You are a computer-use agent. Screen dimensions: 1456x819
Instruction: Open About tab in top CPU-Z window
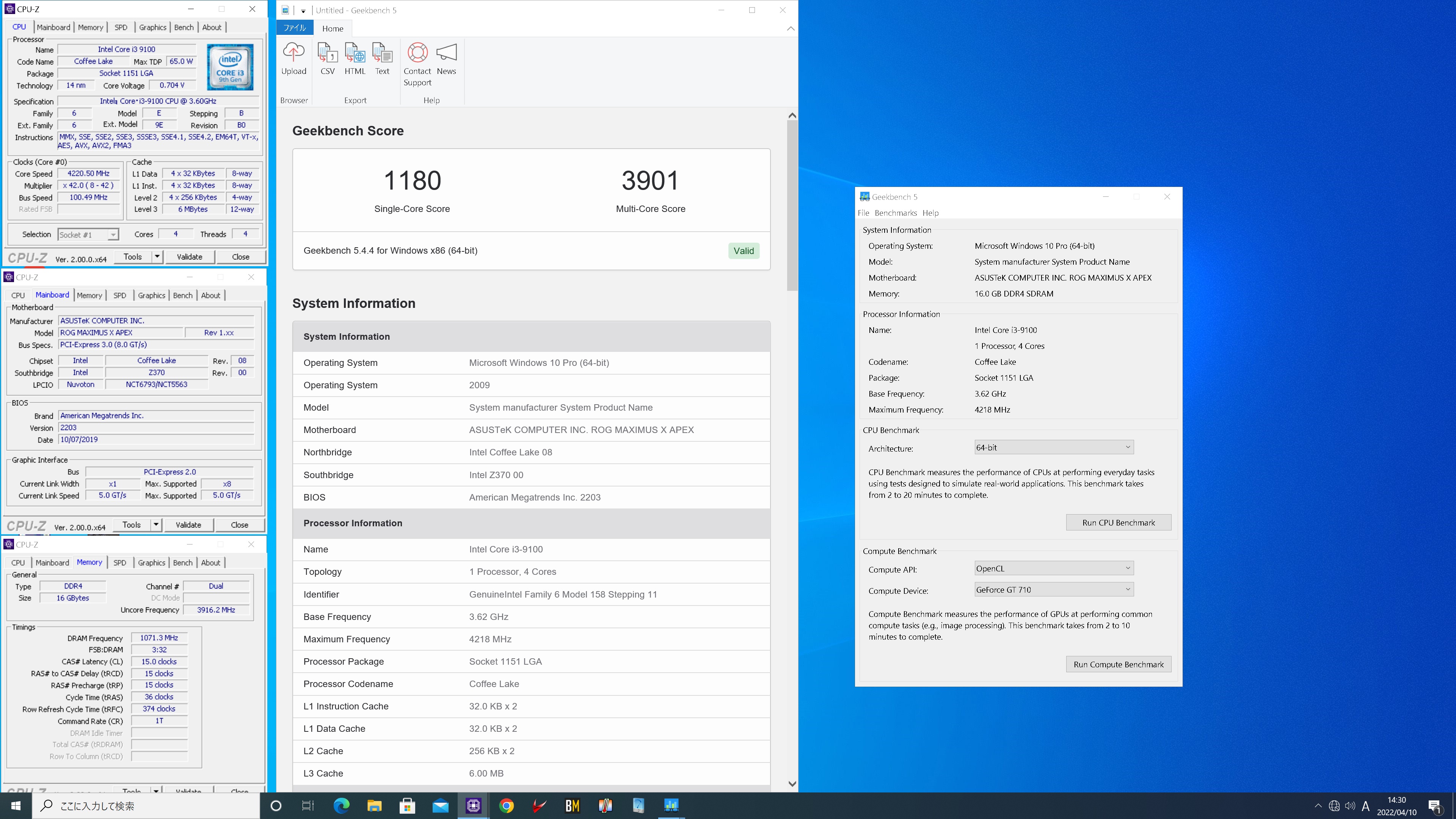[212, 27]
